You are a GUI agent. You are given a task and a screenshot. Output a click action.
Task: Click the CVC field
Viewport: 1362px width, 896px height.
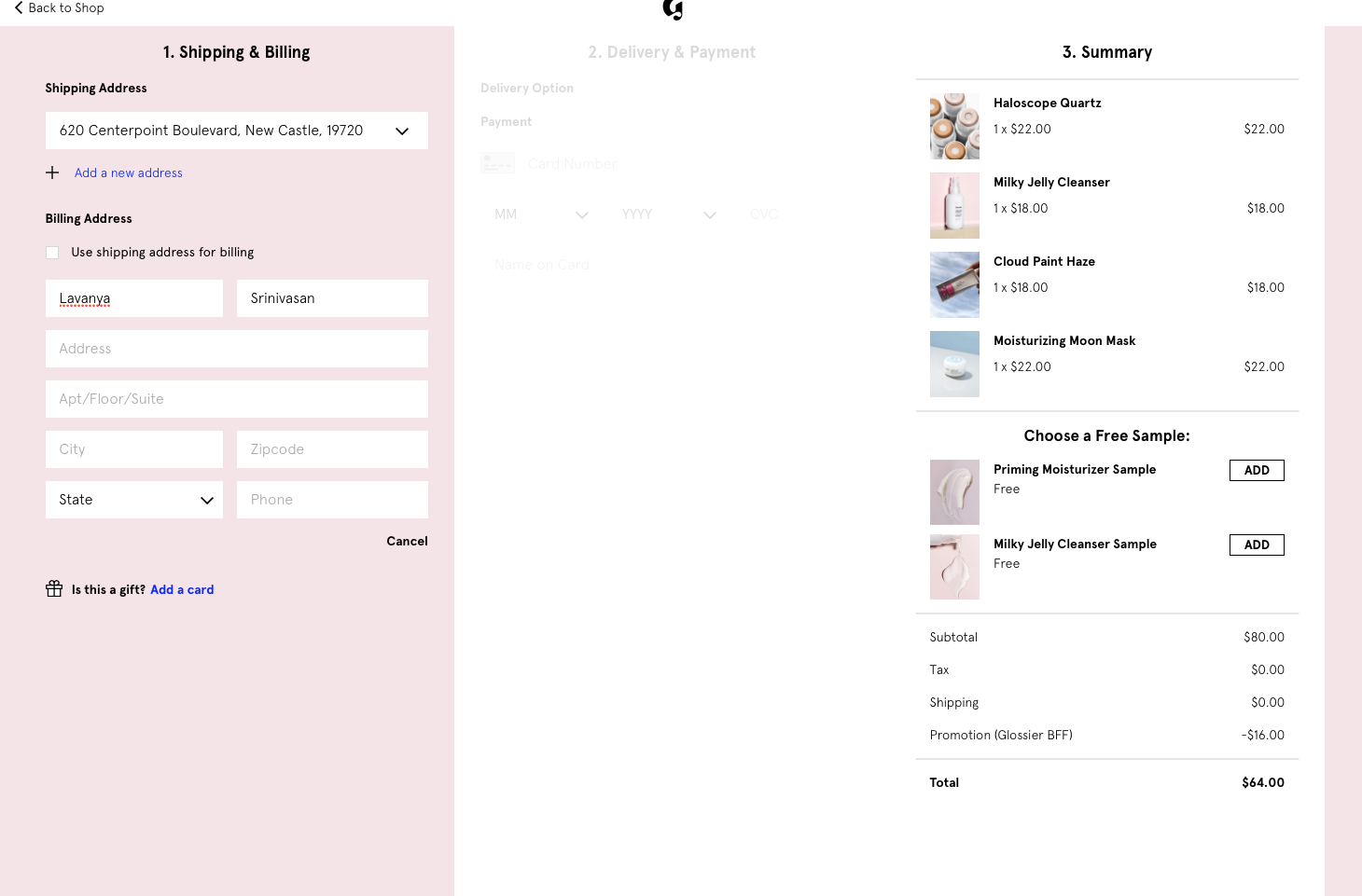click(x=799, y=214)
